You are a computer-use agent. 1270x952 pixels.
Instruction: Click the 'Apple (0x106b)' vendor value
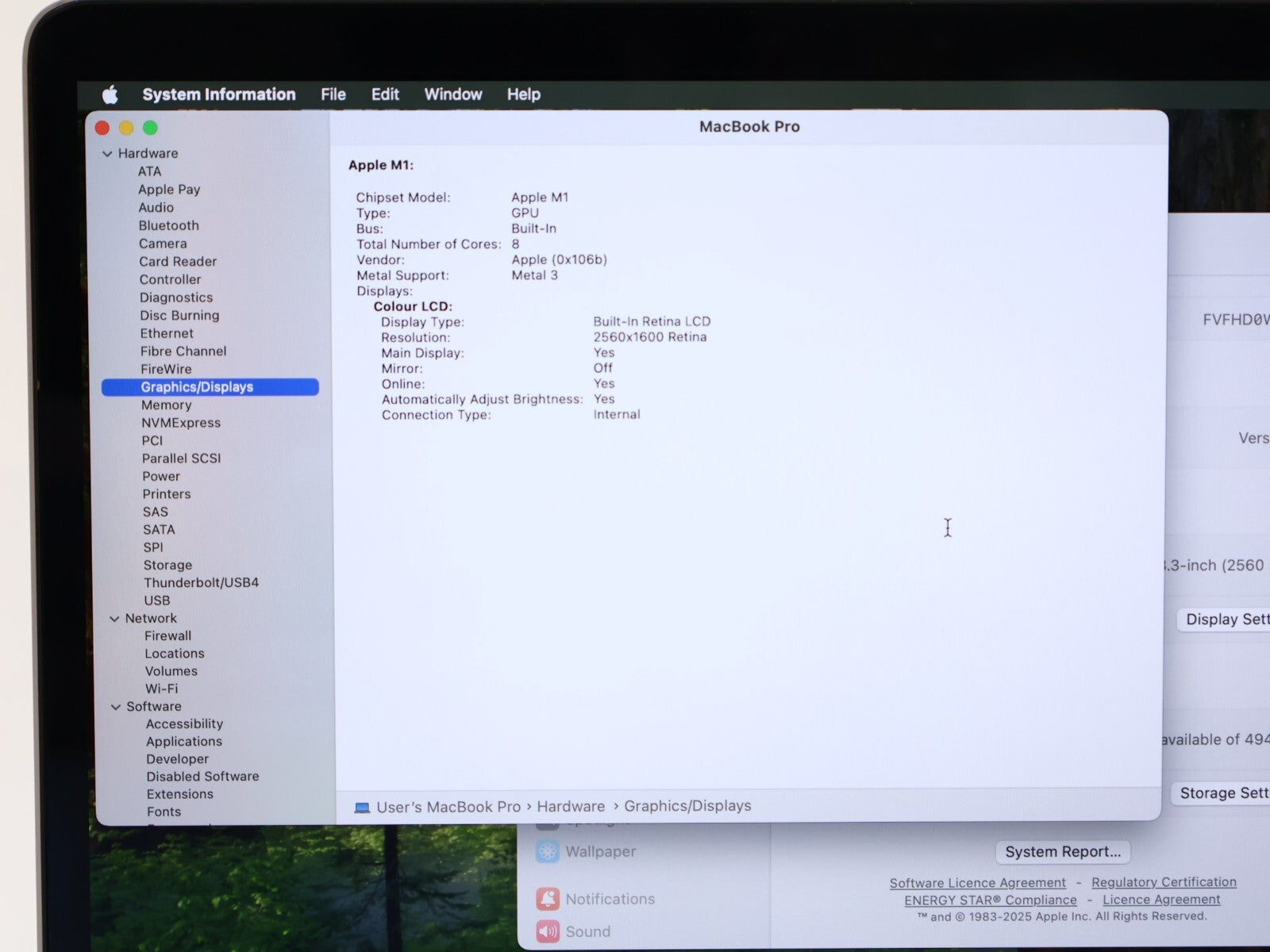(x=559, y=259)
